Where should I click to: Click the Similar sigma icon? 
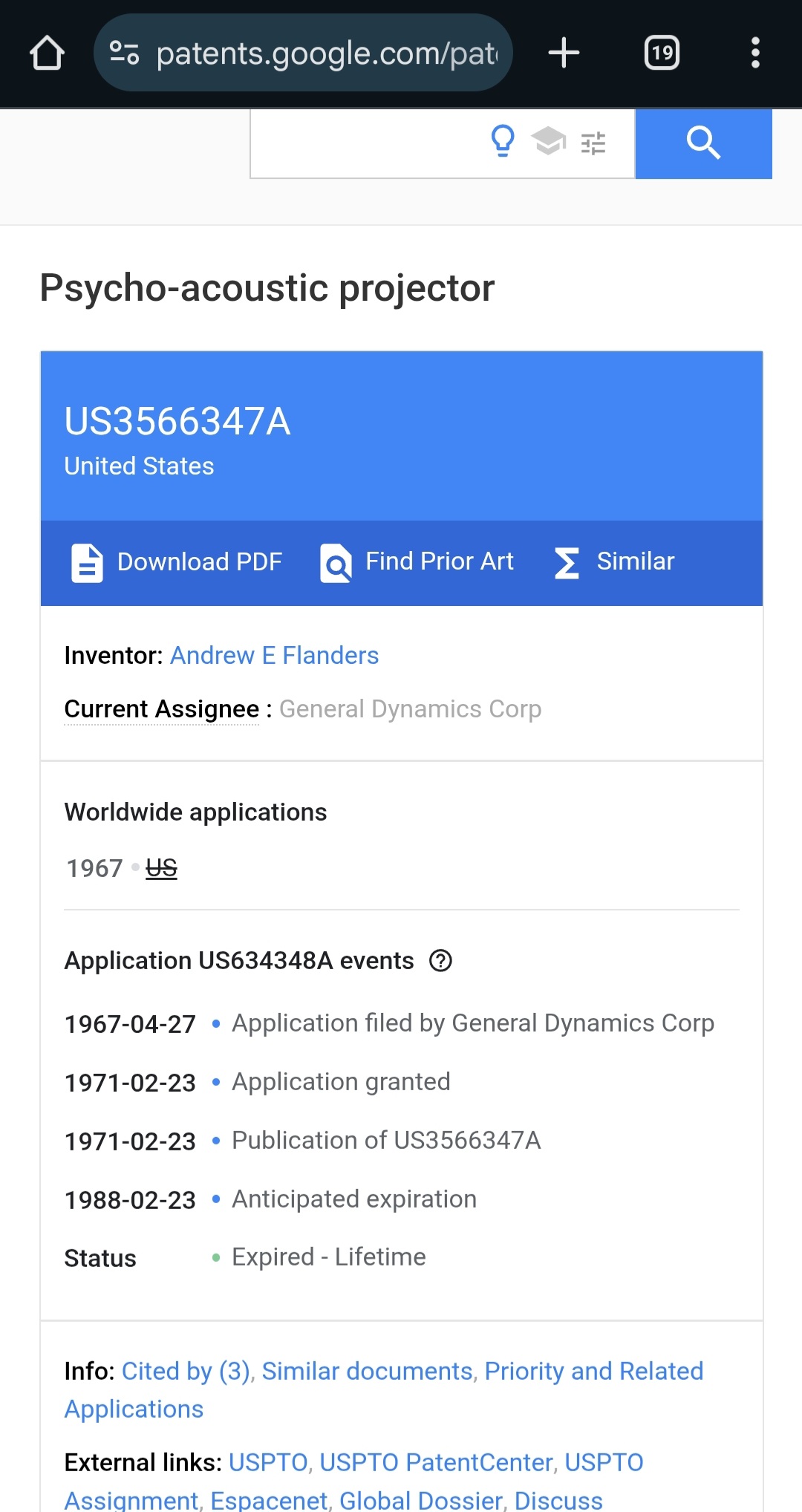[x=567, y=562]
